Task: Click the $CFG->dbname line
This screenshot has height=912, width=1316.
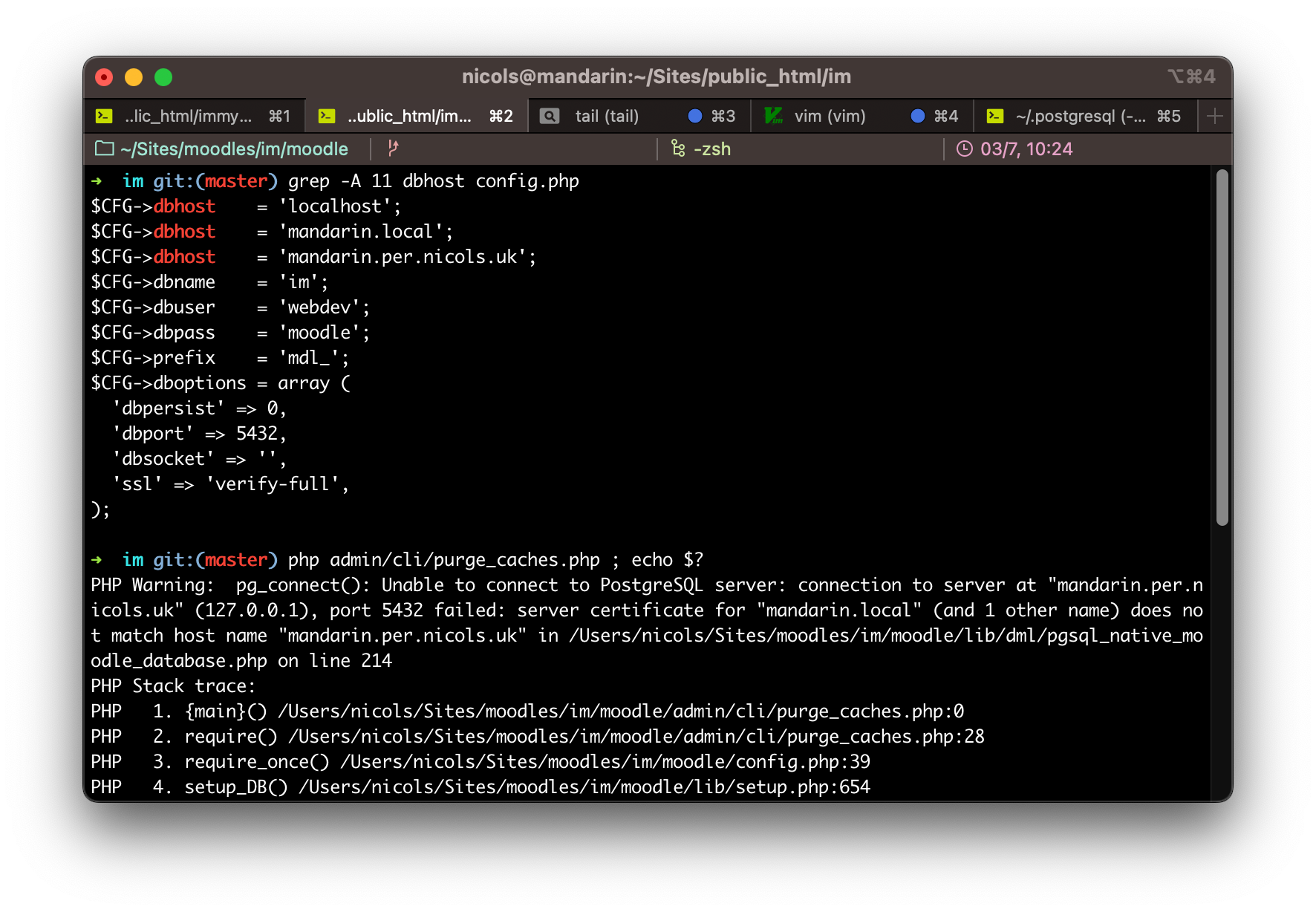Action: click(x=209, y=282)
